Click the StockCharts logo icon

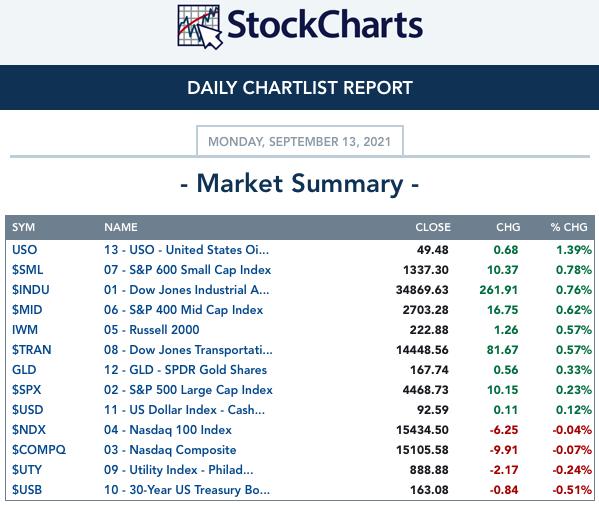200,26
